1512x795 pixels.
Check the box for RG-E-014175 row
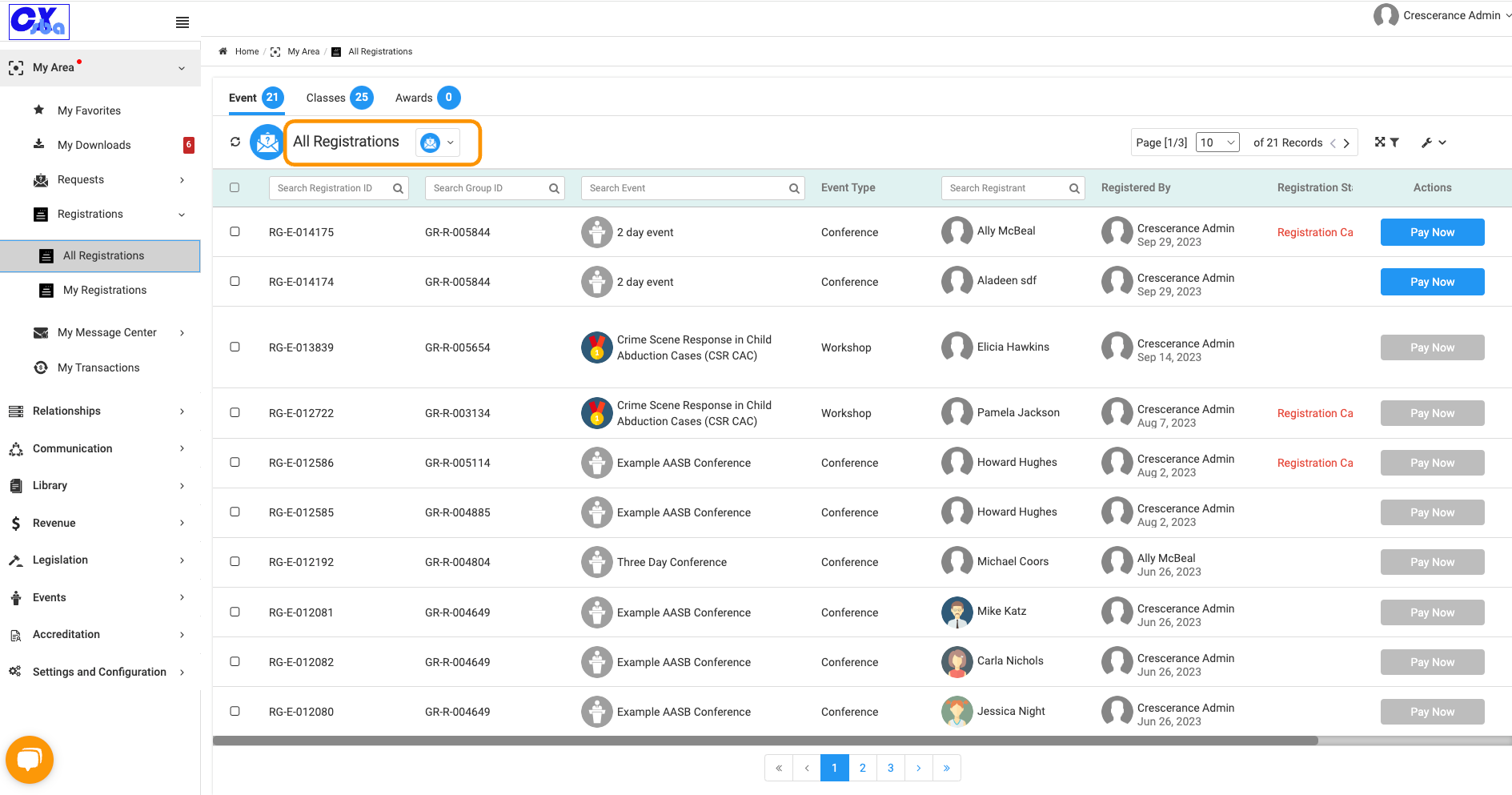coord(235,231)
